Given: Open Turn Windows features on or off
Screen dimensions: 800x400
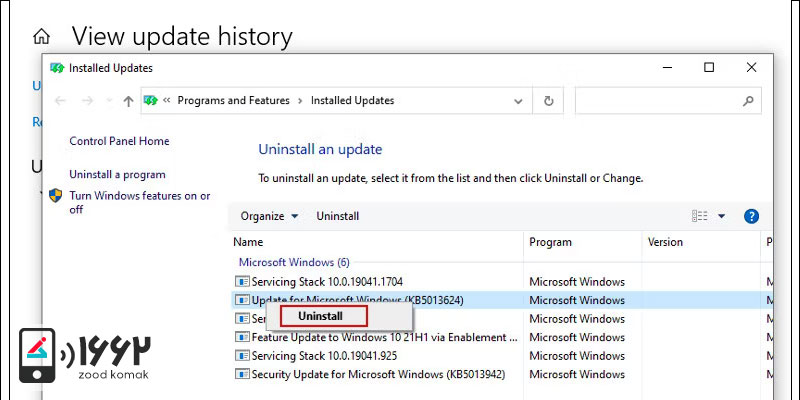Looking at the screenshot, I should (140, 203).
